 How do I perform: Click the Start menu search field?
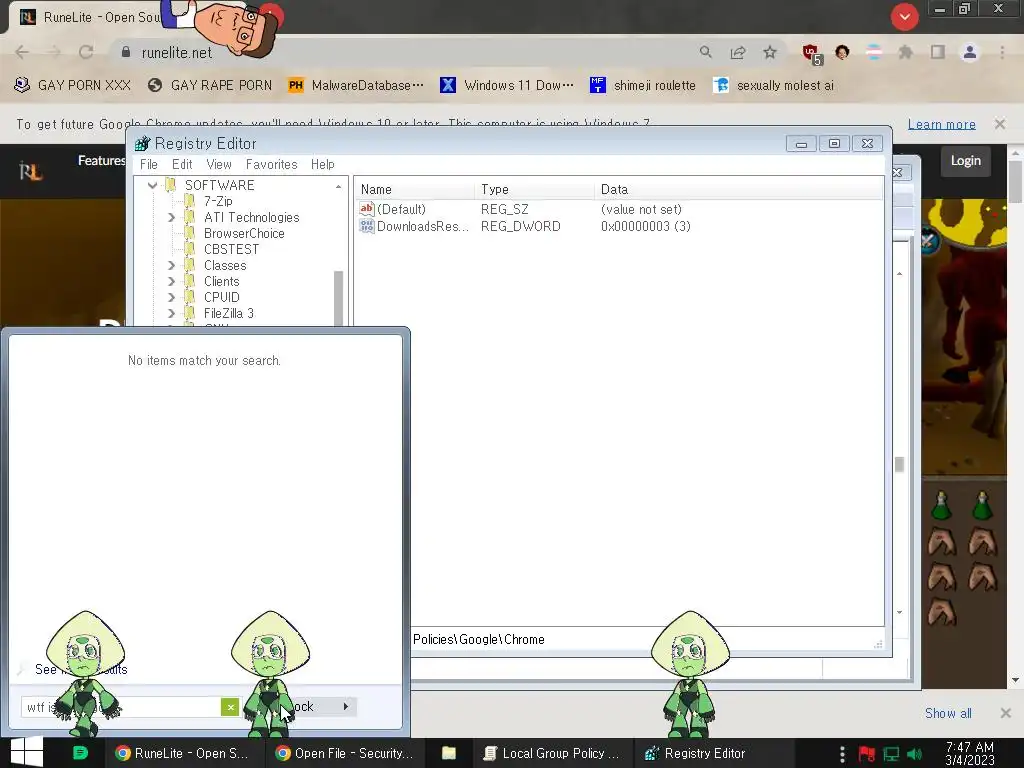pos(121,707)
